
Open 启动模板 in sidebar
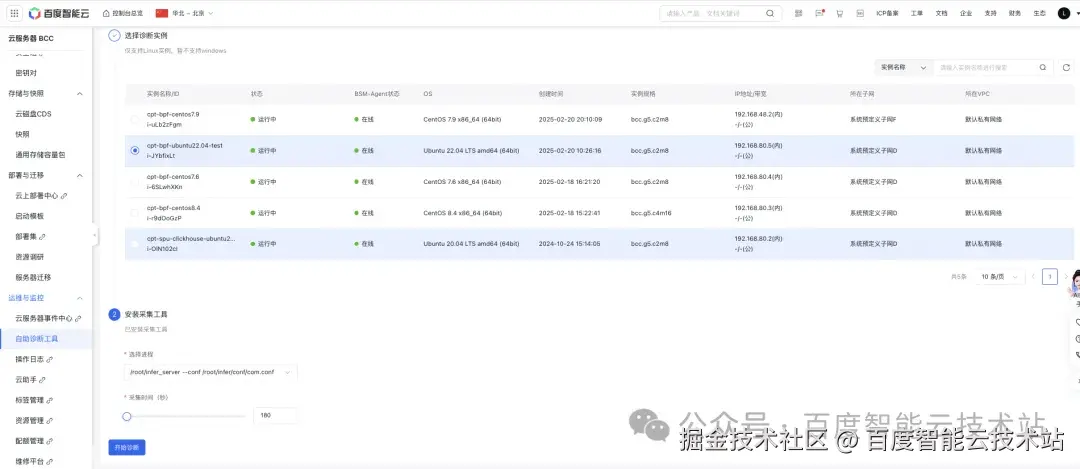click(30, 216)
